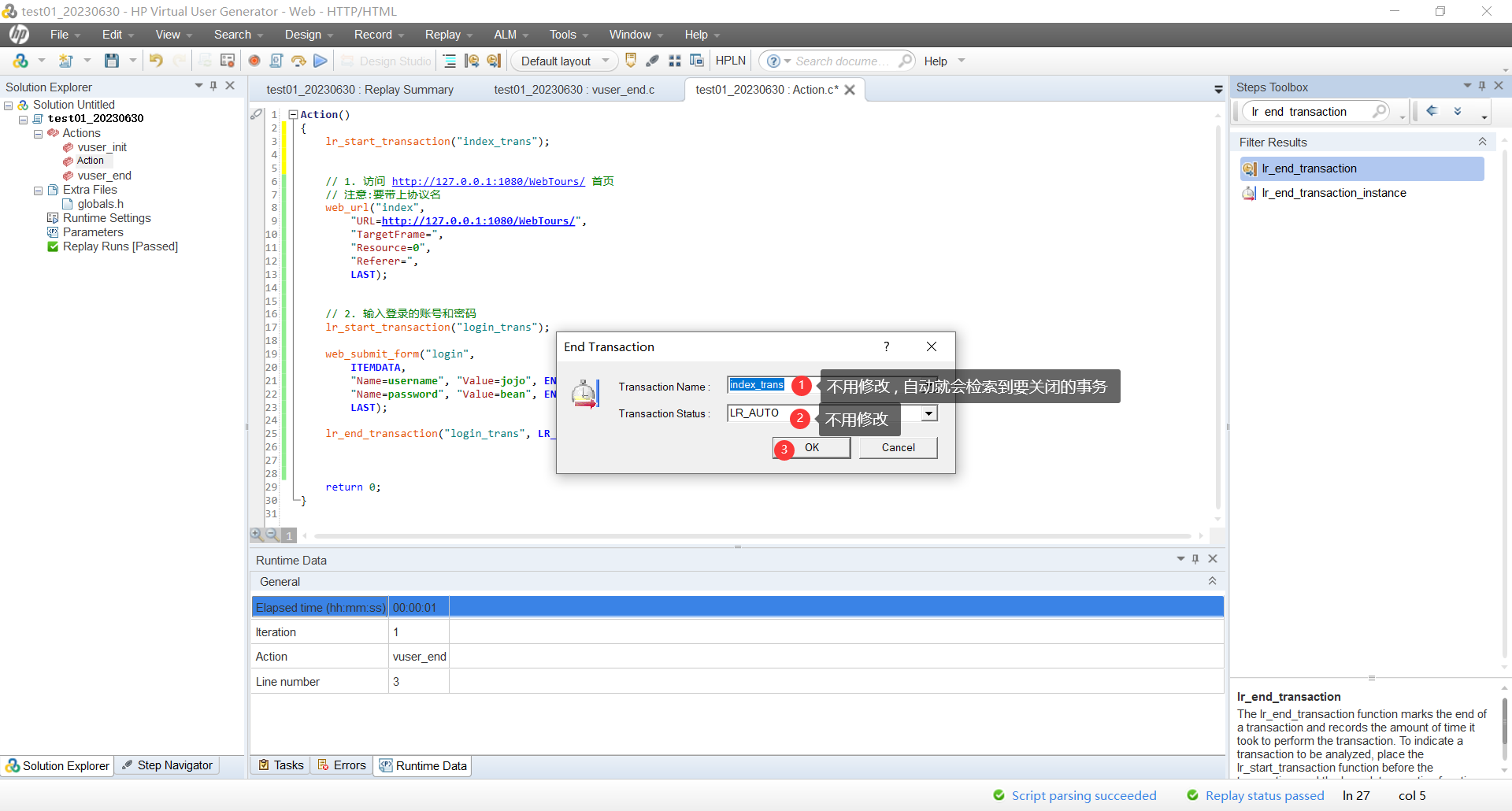Screen dimensions: 1512x811
Task: Click the URL link inside web_url on line 9
Action: [x=478, y=221]
